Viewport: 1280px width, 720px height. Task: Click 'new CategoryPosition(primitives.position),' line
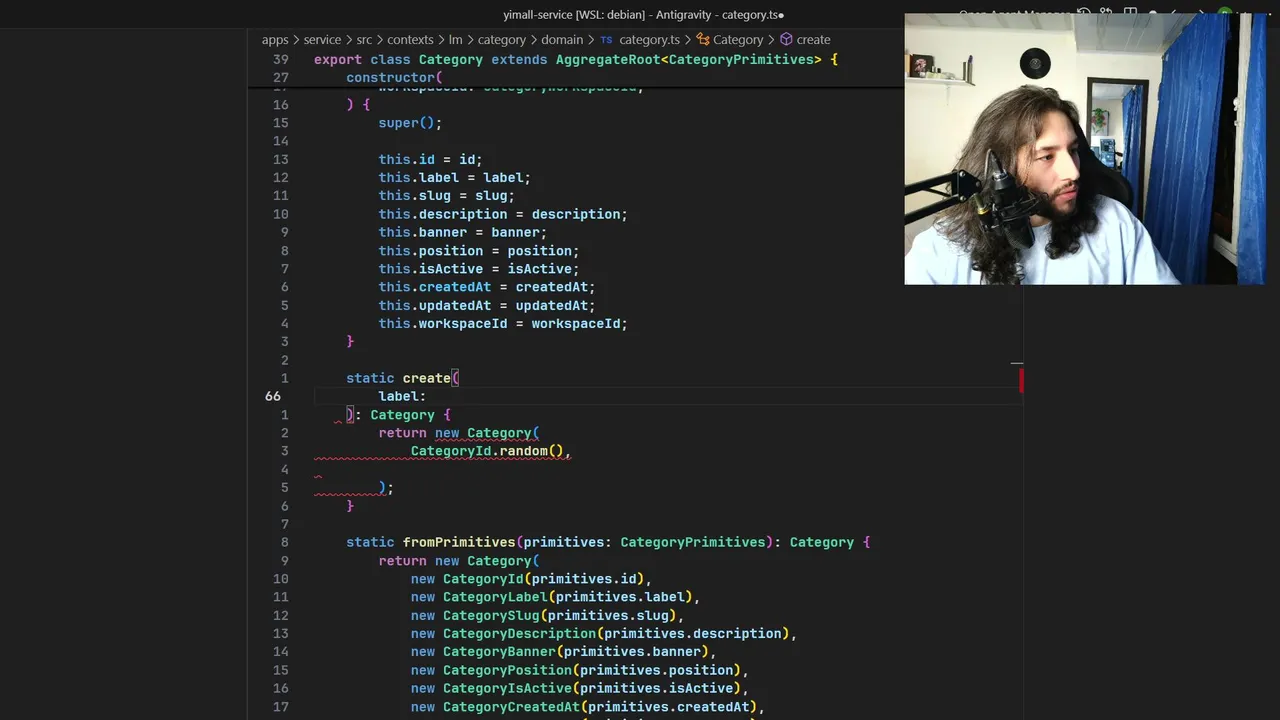580,670
